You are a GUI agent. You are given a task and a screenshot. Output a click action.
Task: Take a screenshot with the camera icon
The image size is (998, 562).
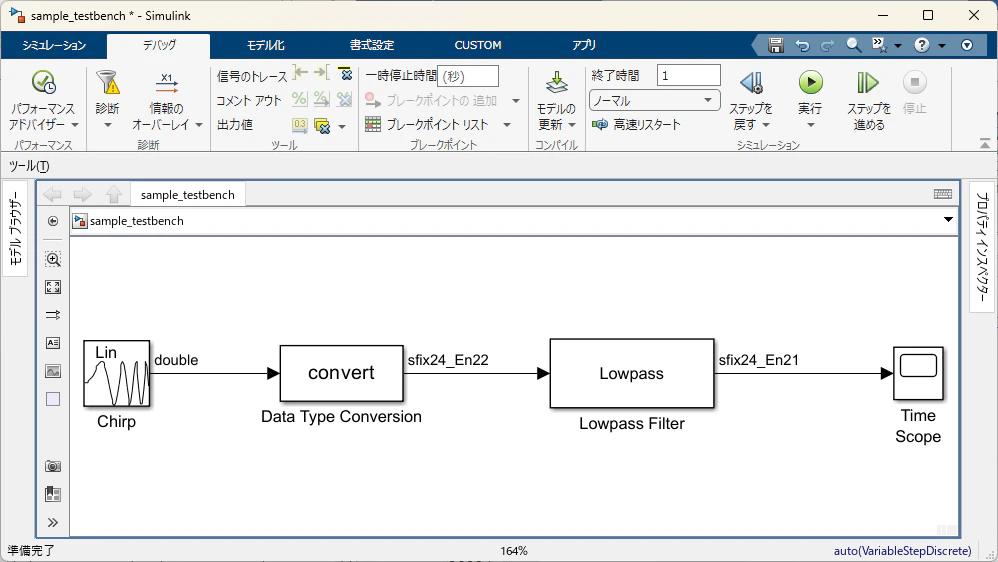[53, 467]
